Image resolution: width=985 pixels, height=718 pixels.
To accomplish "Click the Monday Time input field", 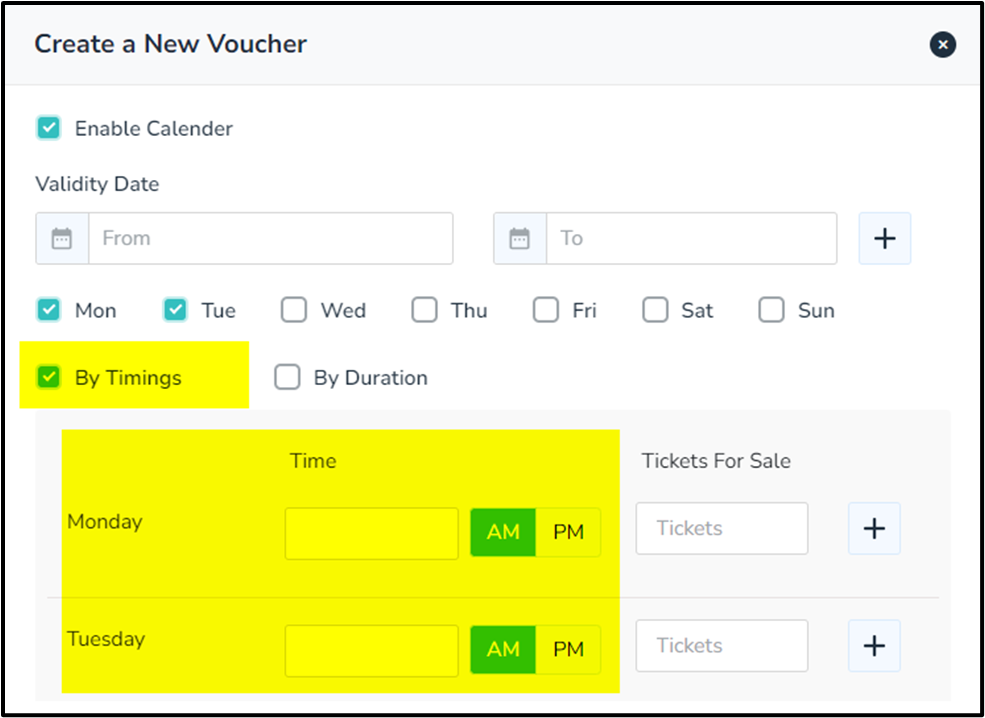I will [371, 533].
